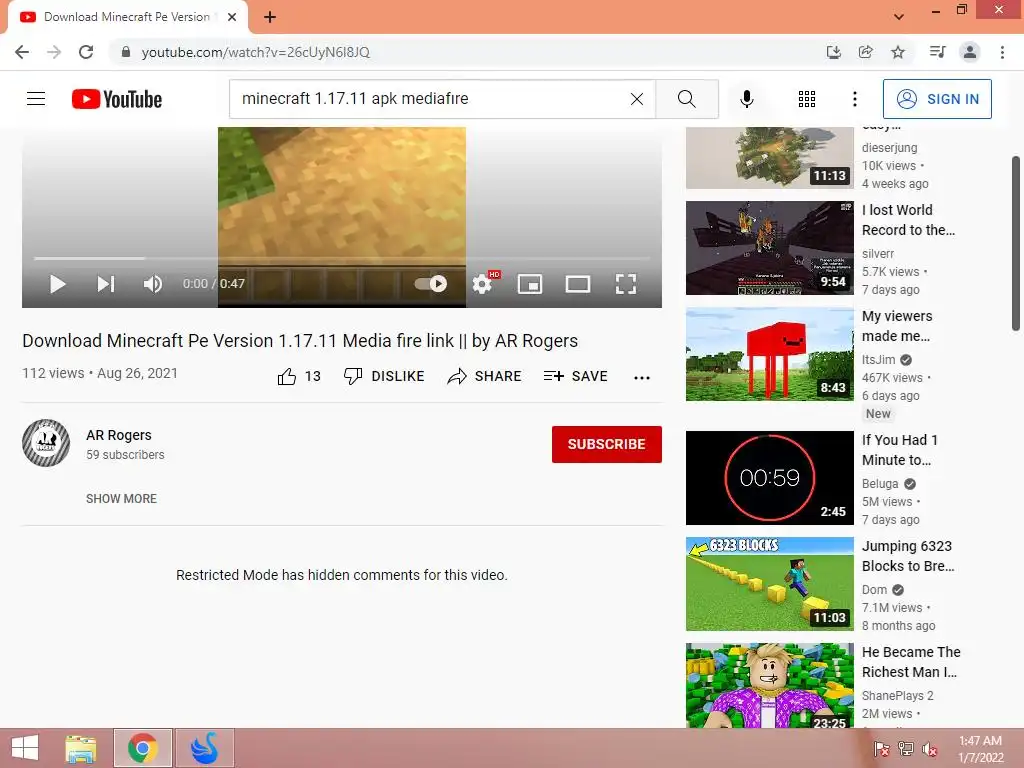This screenshot has height=768, width=1024.
Task: Click the Chrome taskbar icon
Action: (143, 748)
